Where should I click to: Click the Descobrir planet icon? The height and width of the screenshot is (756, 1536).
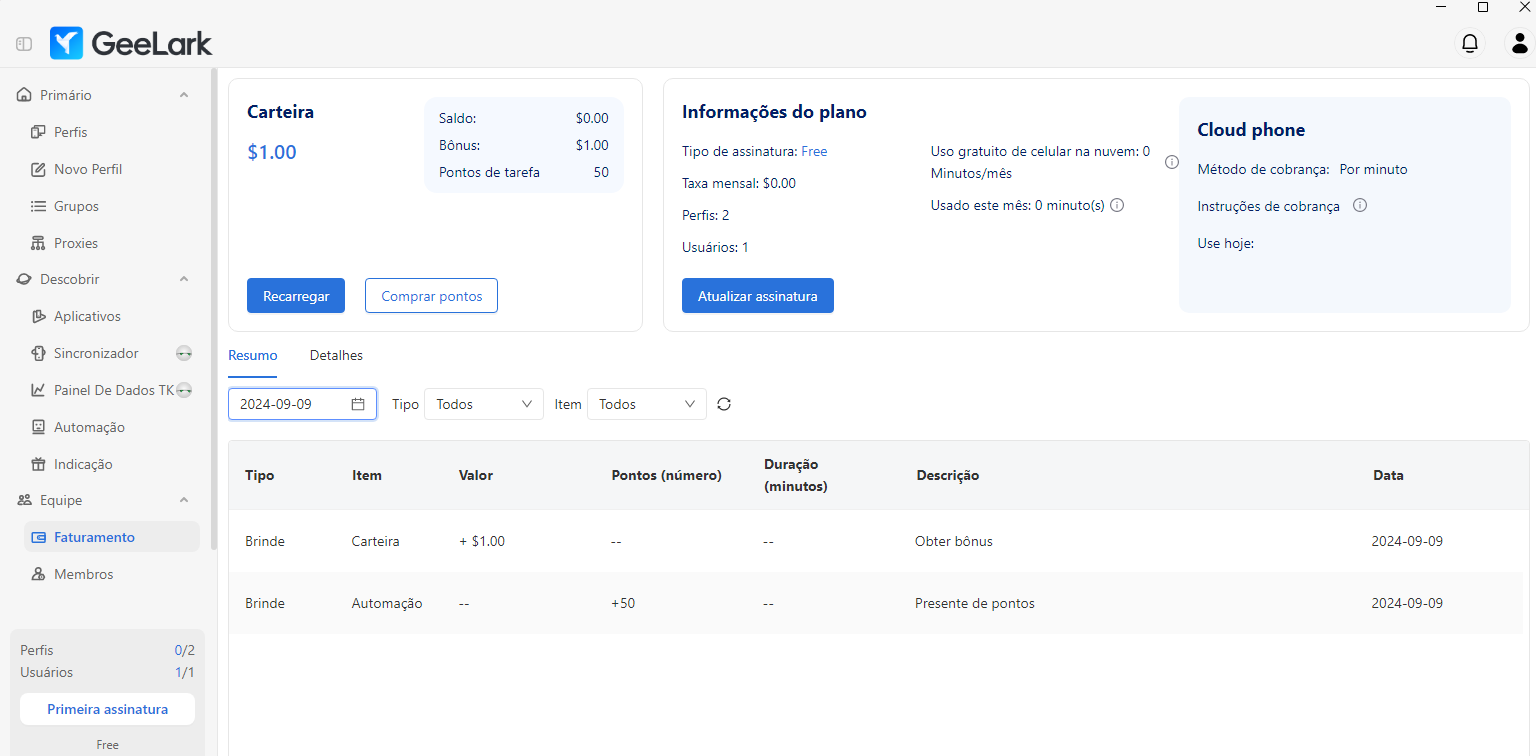pyautogui.click(x=25, y=279)
